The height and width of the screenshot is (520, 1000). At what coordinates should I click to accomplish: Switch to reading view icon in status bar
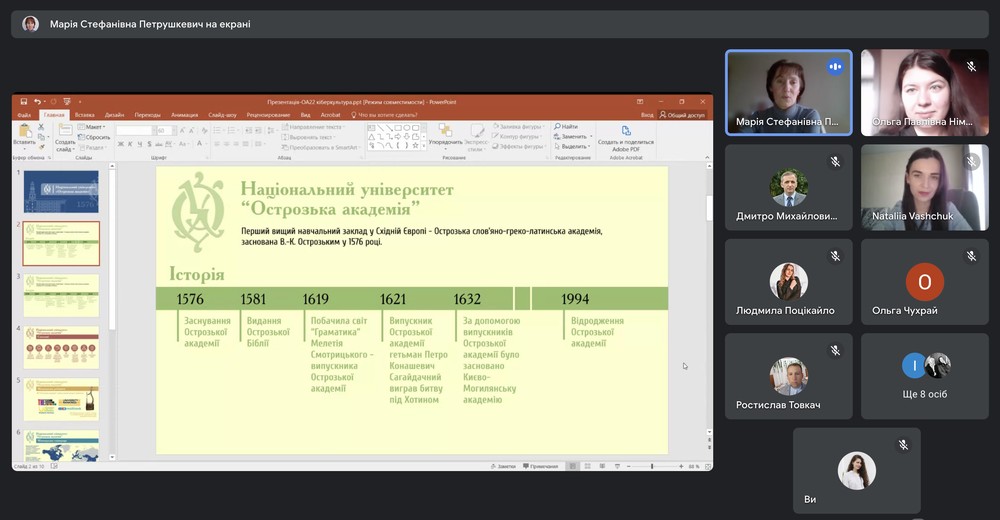click(x=602, y=466)
